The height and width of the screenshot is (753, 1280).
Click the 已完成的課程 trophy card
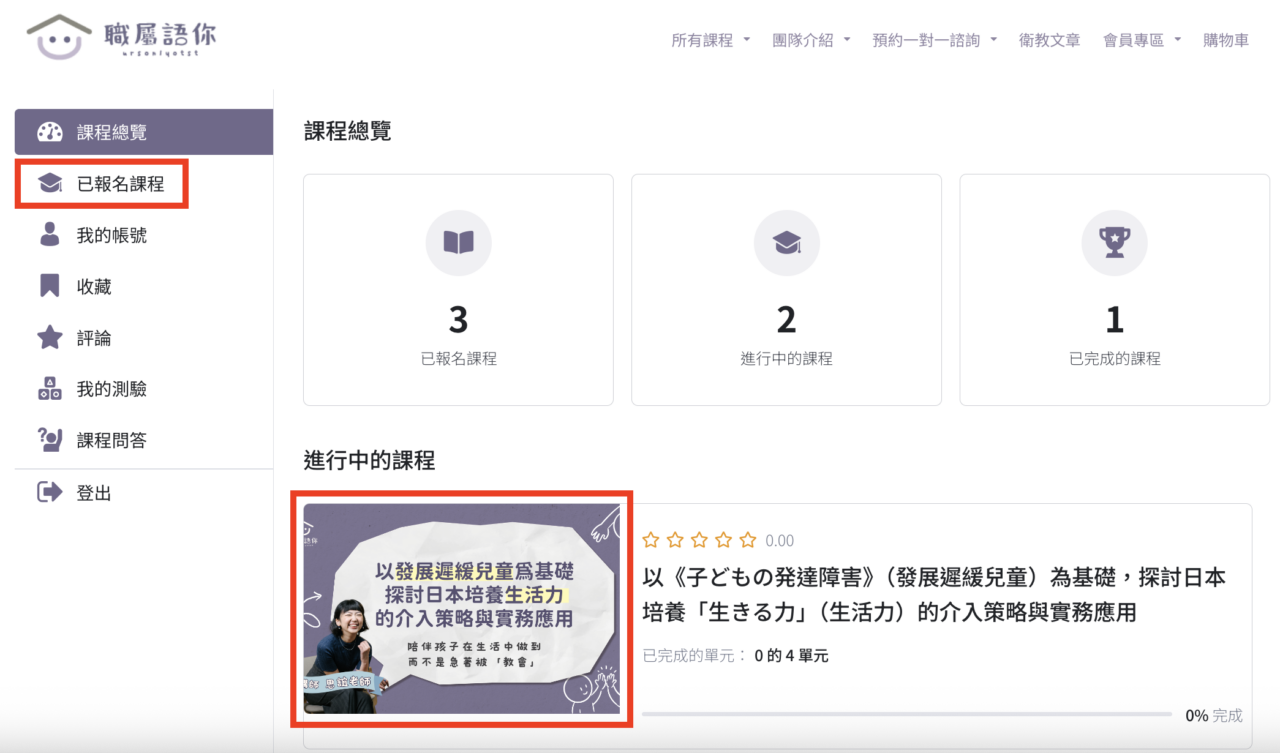tap(1114, 290)
